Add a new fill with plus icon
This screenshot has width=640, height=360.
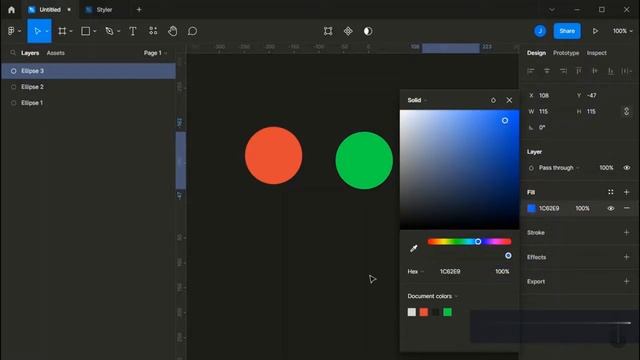(x=627, y=192)
